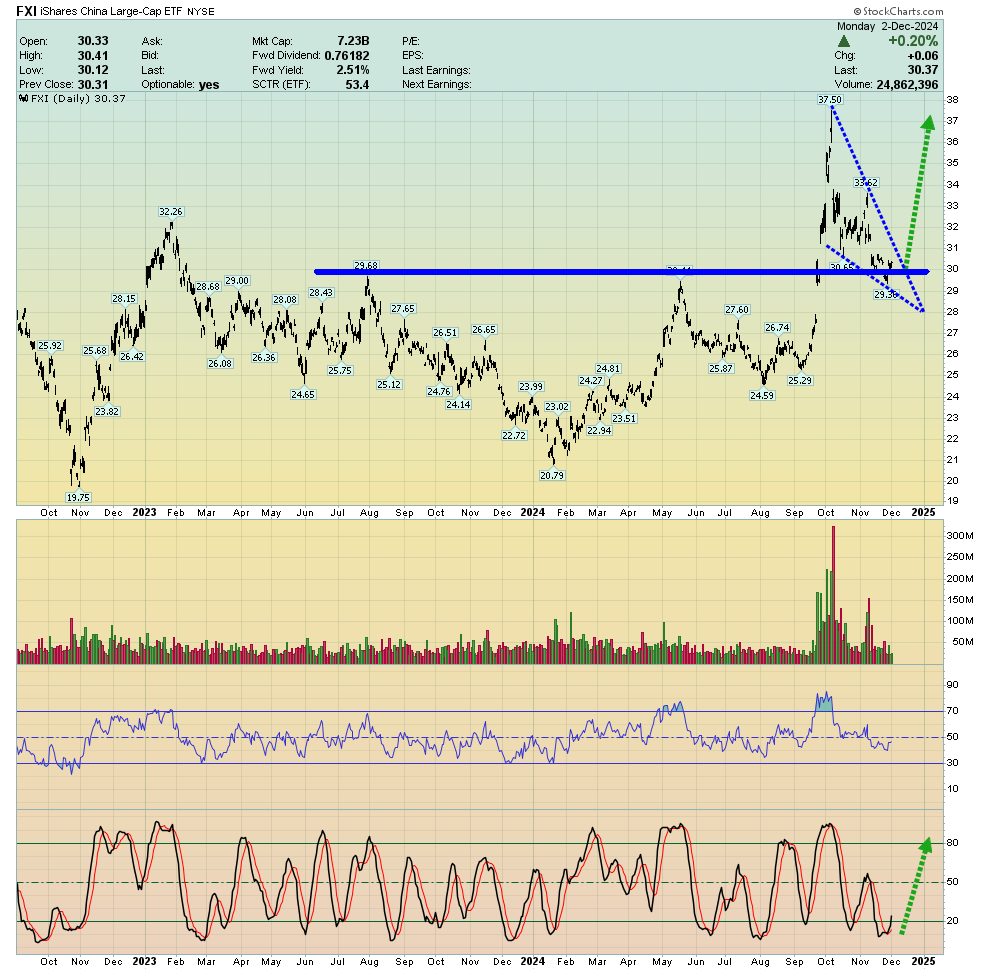The height and width of the screenshot is (970, 990).
Task: Click the tallest red volume bar in October
Action: [x=833, y=595]
